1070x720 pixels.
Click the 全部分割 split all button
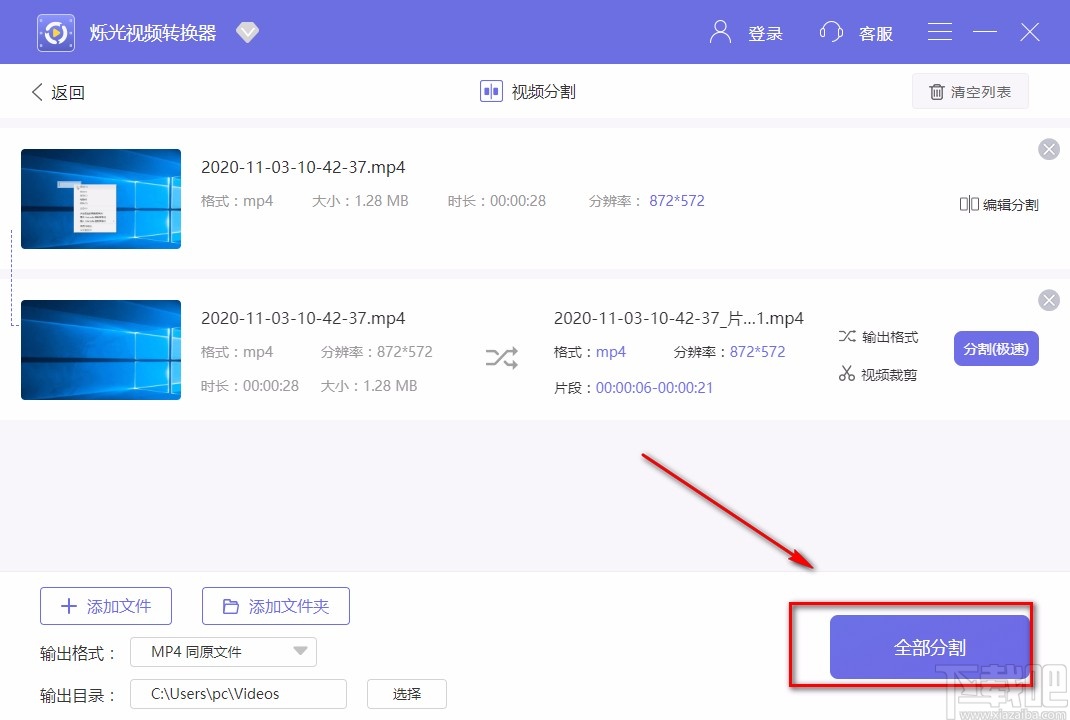coord(929,646)
